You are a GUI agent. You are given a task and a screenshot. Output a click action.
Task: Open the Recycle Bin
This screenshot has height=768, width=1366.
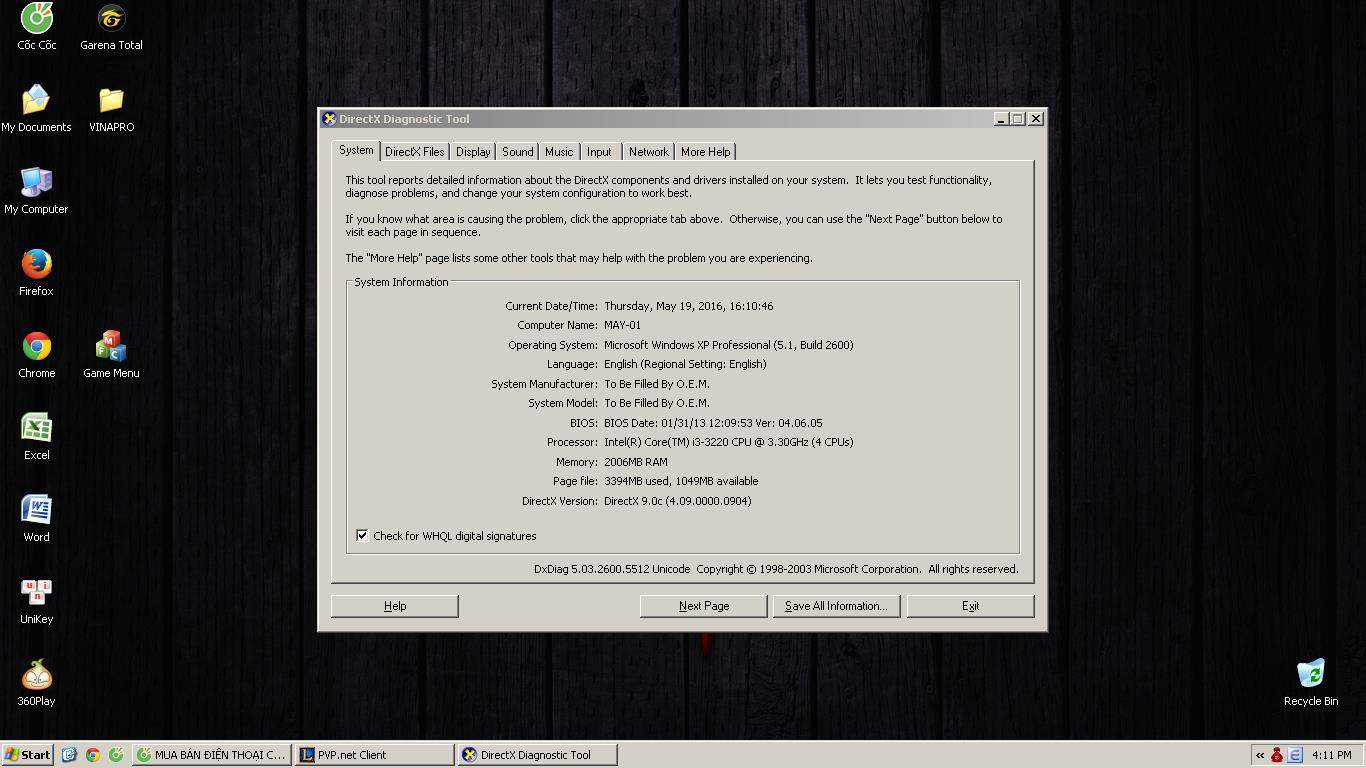coord(1310,676)
